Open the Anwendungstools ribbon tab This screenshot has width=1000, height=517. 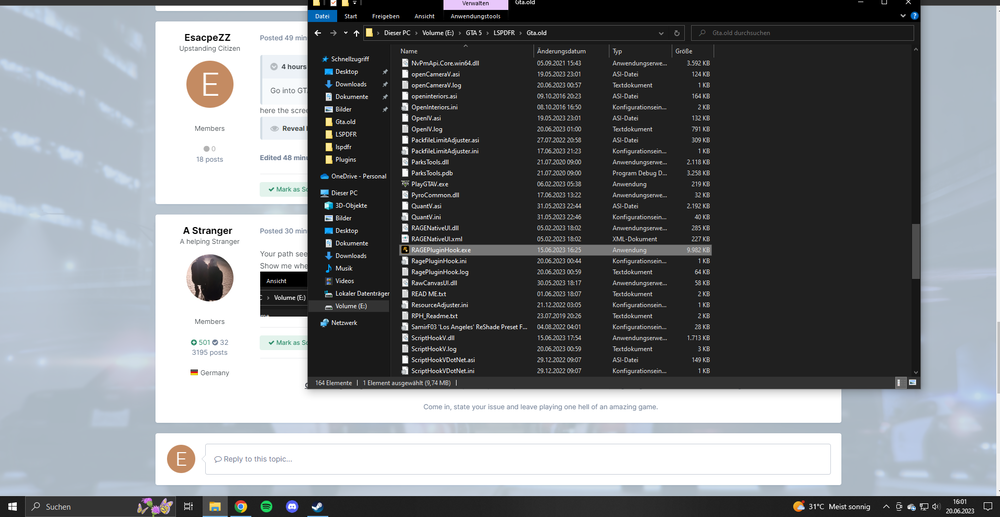point(476,16)
